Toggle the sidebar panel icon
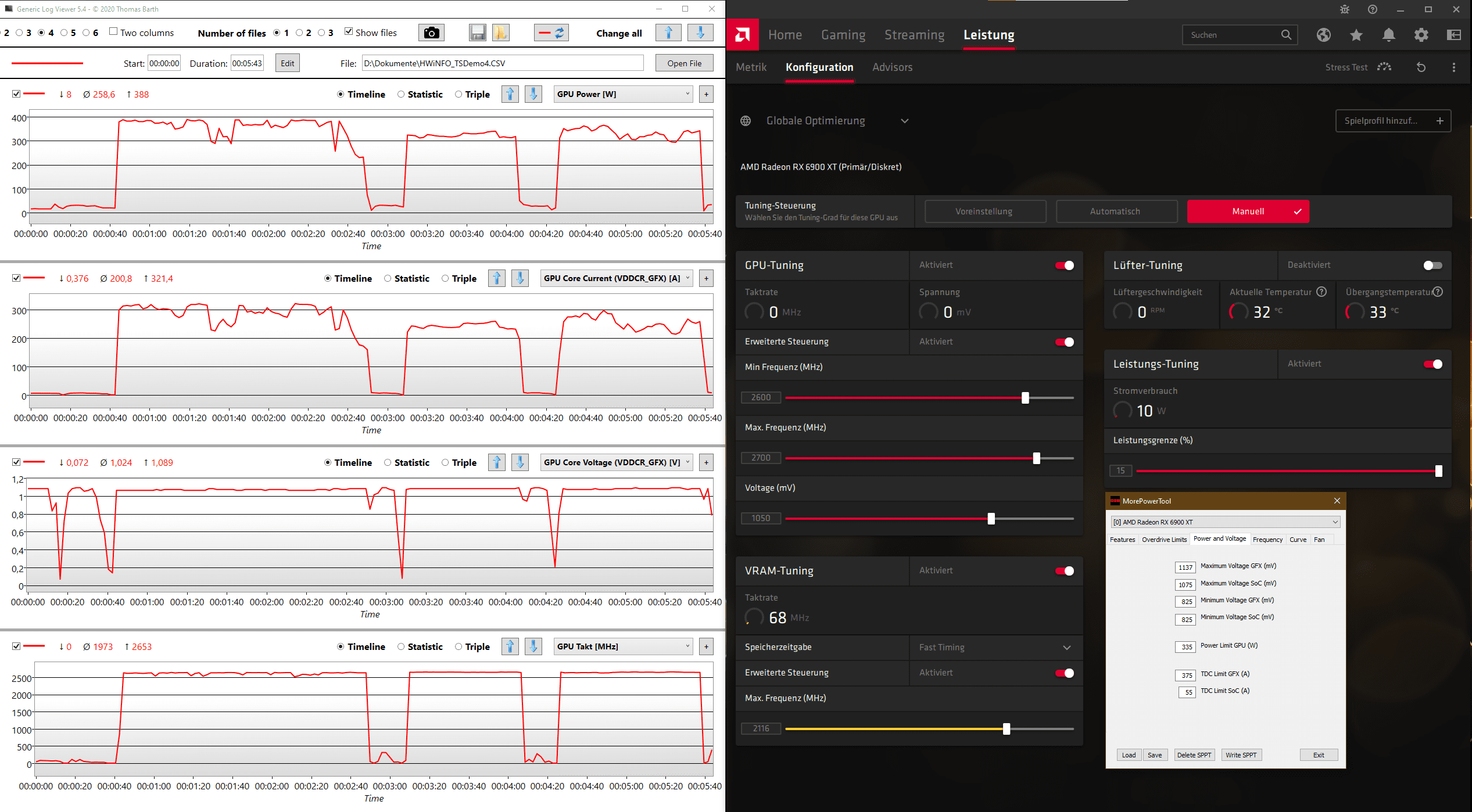Image resolution: width=1472 pixels, height=812 pixels. point(1454,35)
